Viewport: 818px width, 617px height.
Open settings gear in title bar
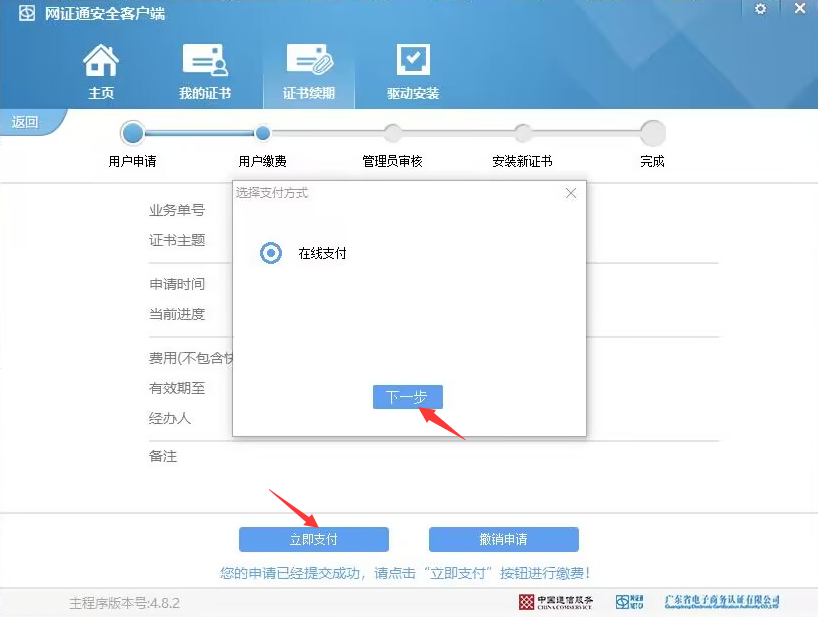pos(760,9)
